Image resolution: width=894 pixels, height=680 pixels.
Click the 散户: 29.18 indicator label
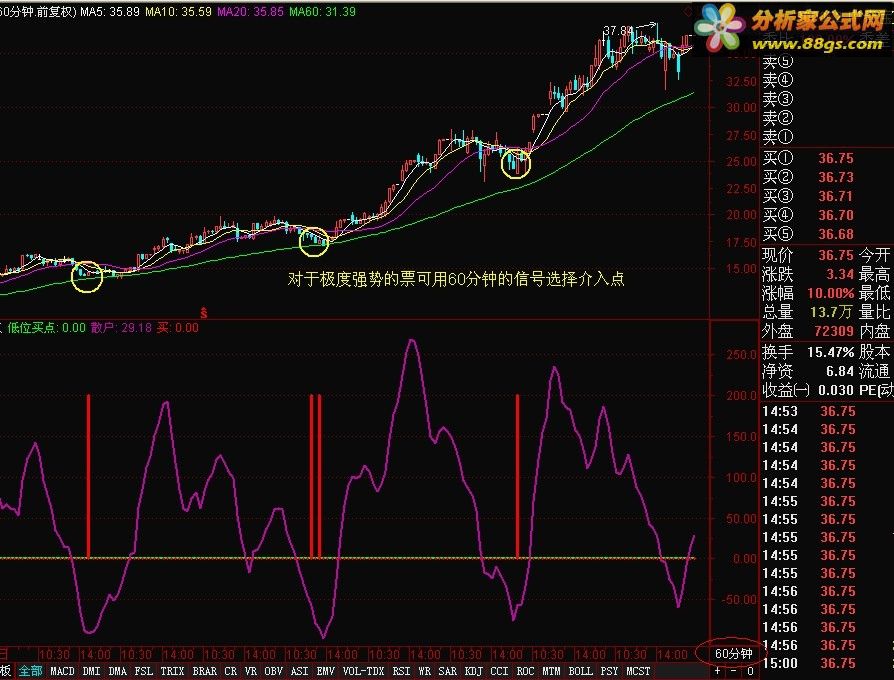click(x=121, y=328)
